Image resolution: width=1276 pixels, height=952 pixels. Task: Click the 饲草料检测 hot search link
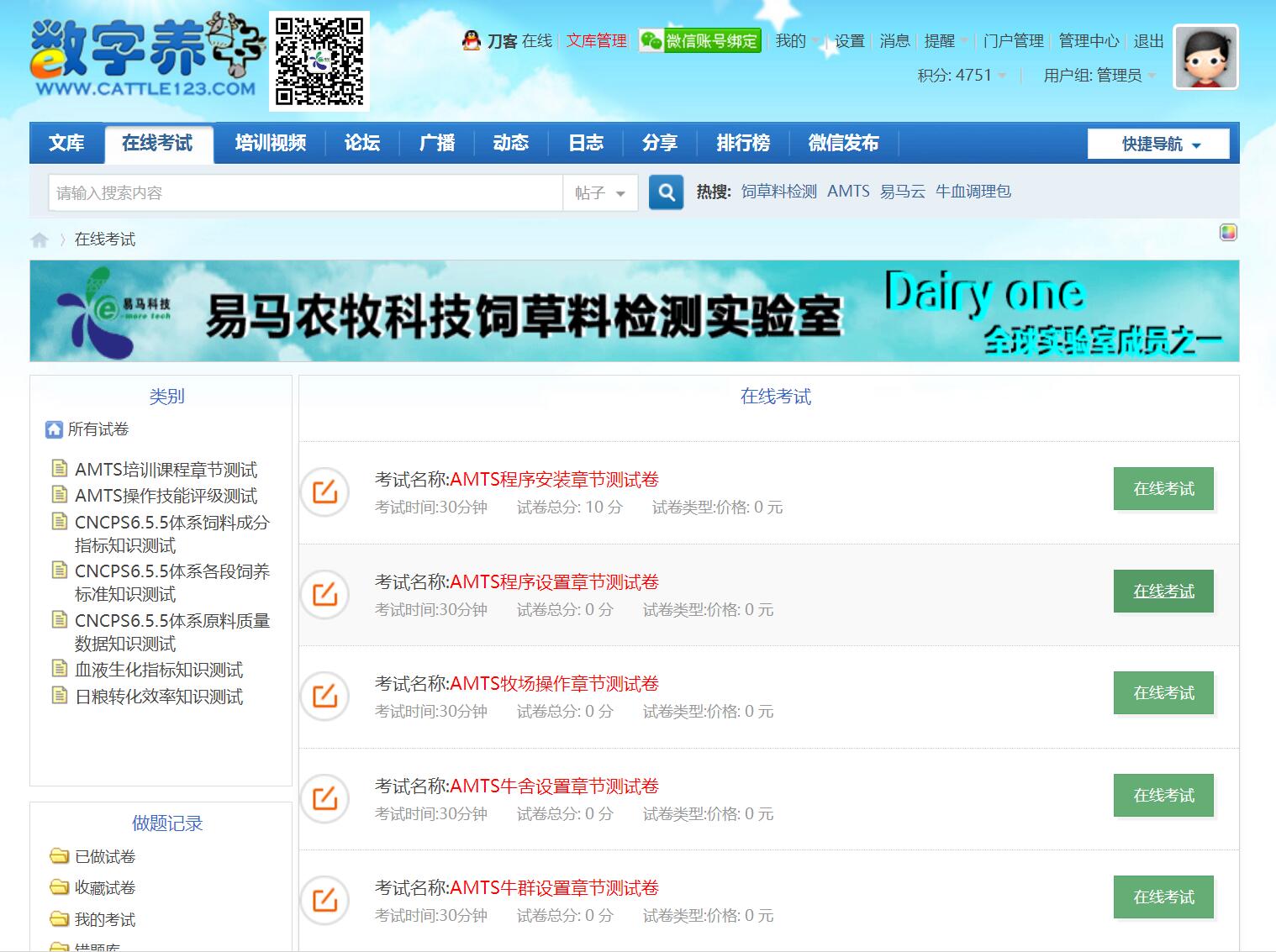click(779, 192)
